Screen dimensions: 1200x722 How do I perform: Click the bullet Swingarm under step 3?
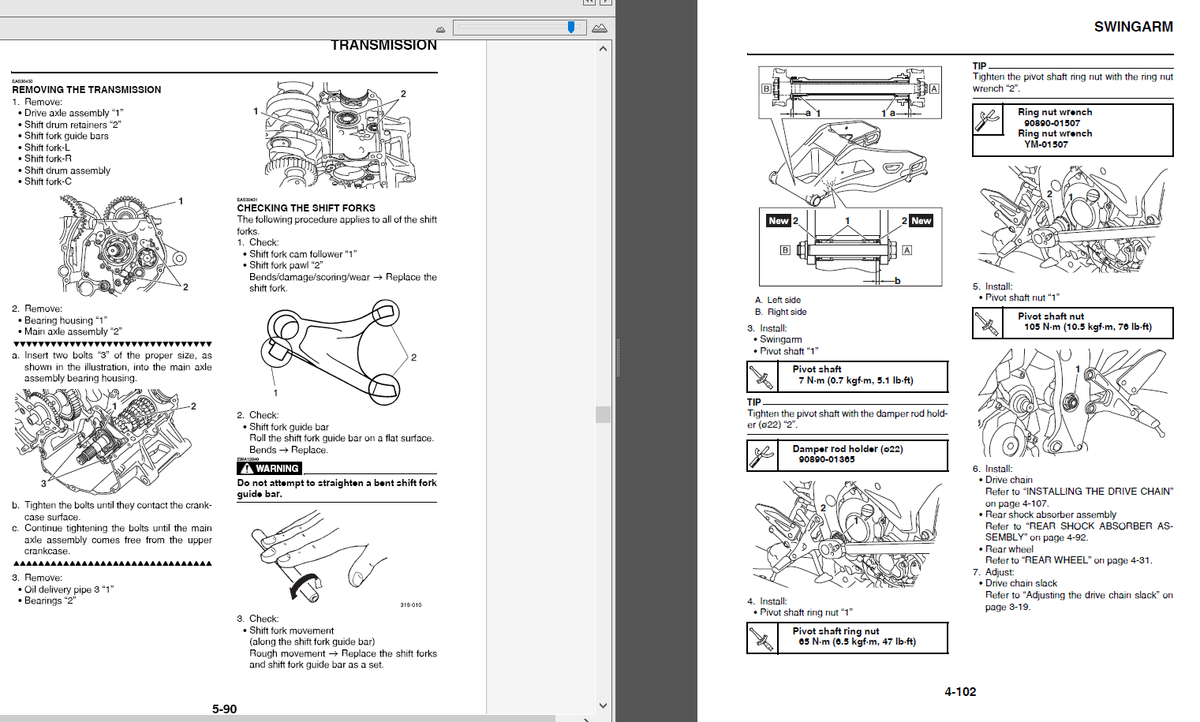tap(777, 340)
